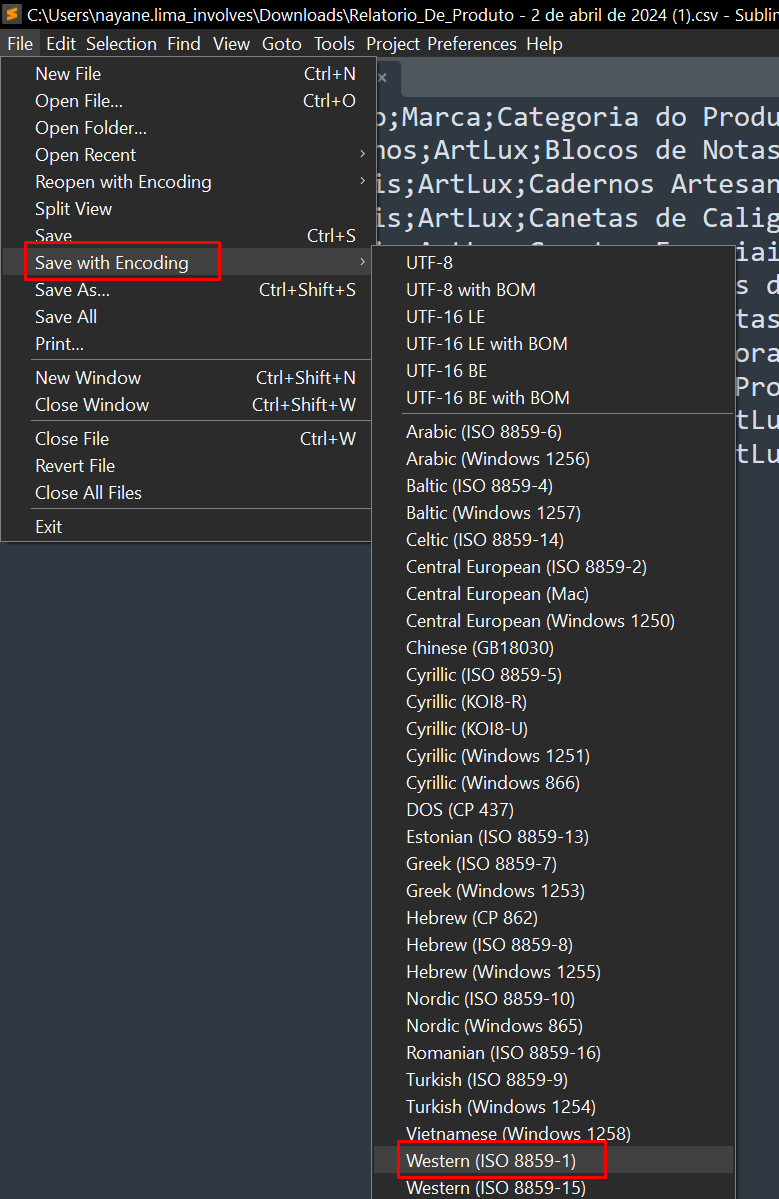Close the open file tab with X

(x=382, y=77)
